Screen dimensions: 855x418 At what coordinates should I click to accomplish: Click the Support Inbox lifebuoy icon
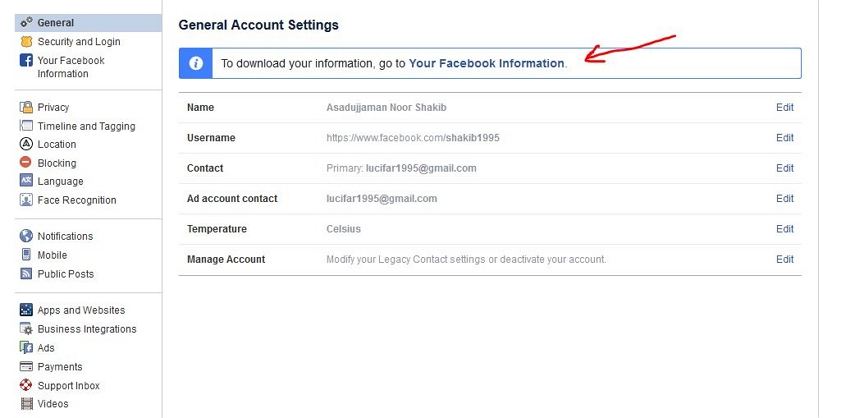pos(26,385)
